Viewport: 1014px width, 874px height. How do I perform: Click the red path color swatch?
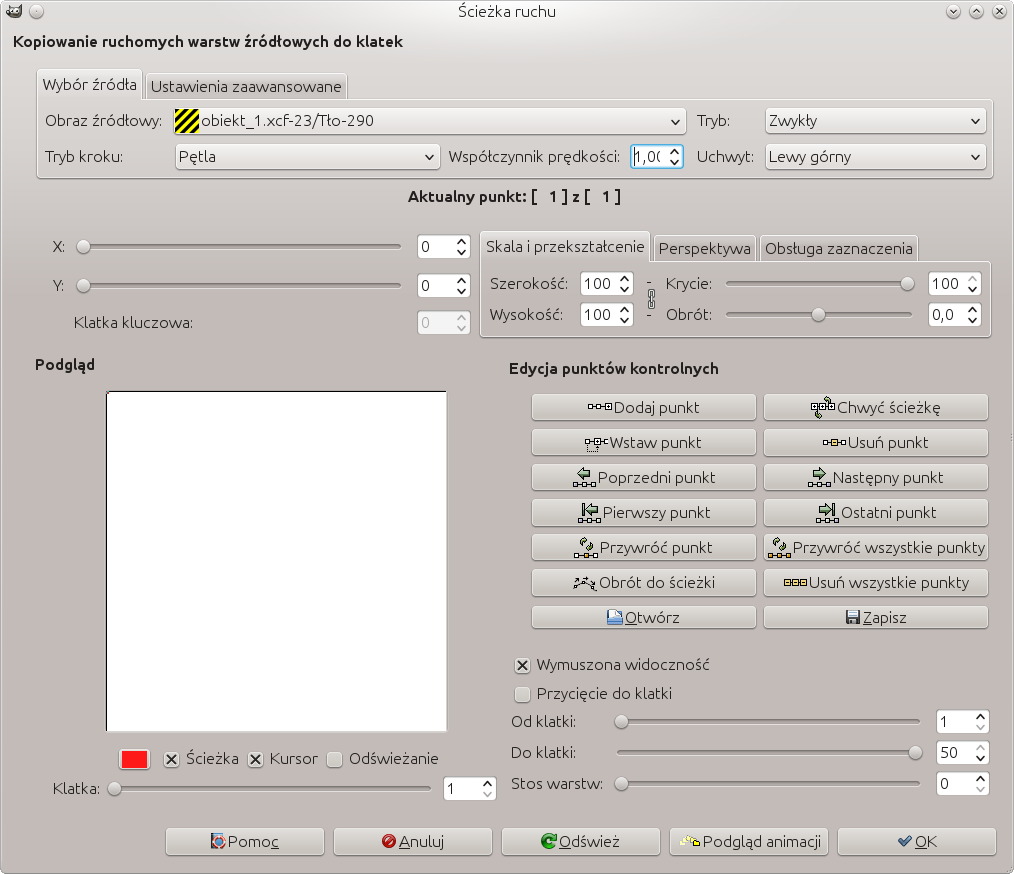[134, 759]
